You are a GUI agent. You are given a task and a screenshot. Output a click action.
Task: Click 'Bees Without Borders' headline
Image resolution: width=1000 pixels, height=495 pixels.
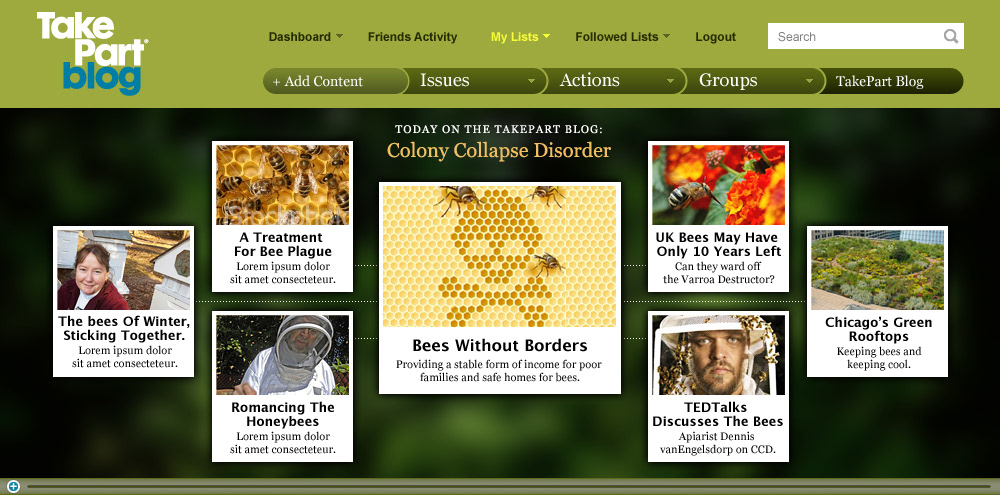pyautogui.click(x=499, y=346)
